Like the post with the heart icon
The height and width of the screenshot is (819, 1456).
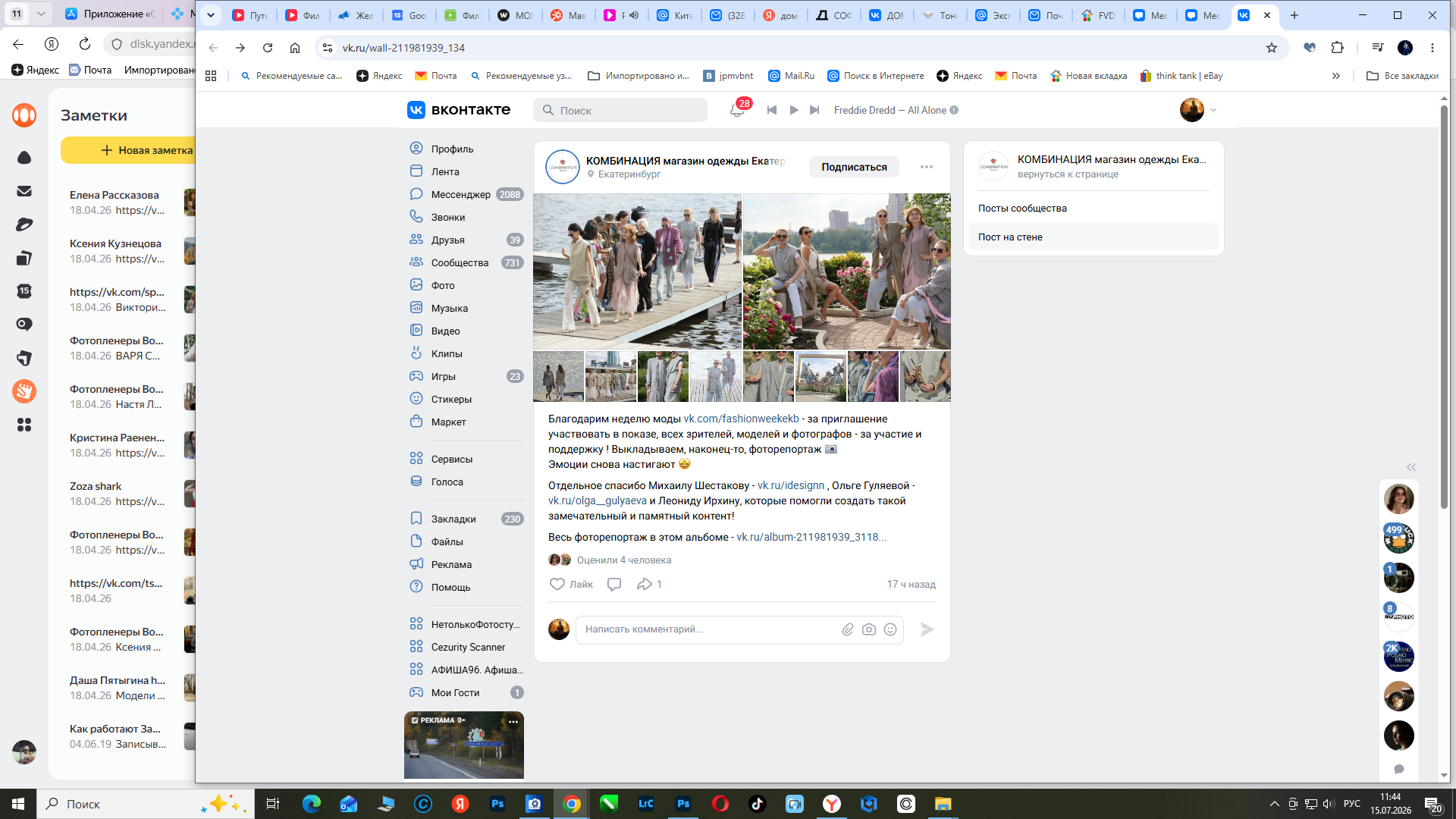(557, 584)
